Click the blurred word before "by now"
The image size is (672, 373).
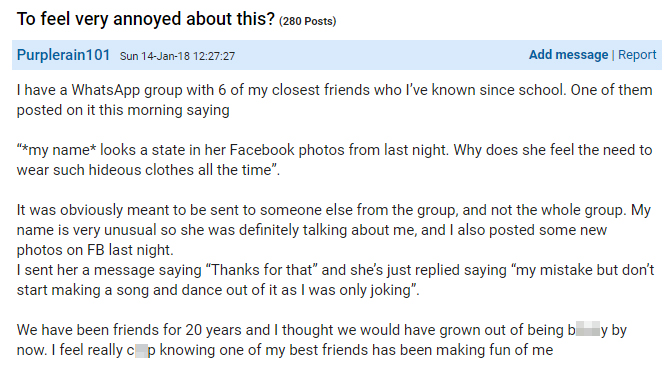pos(588,330)
